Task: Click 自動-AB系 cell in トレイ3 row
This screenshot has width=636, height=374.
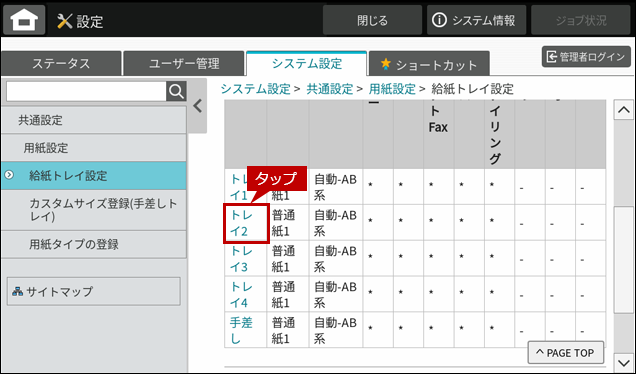Action: click(x=335, y=258)
